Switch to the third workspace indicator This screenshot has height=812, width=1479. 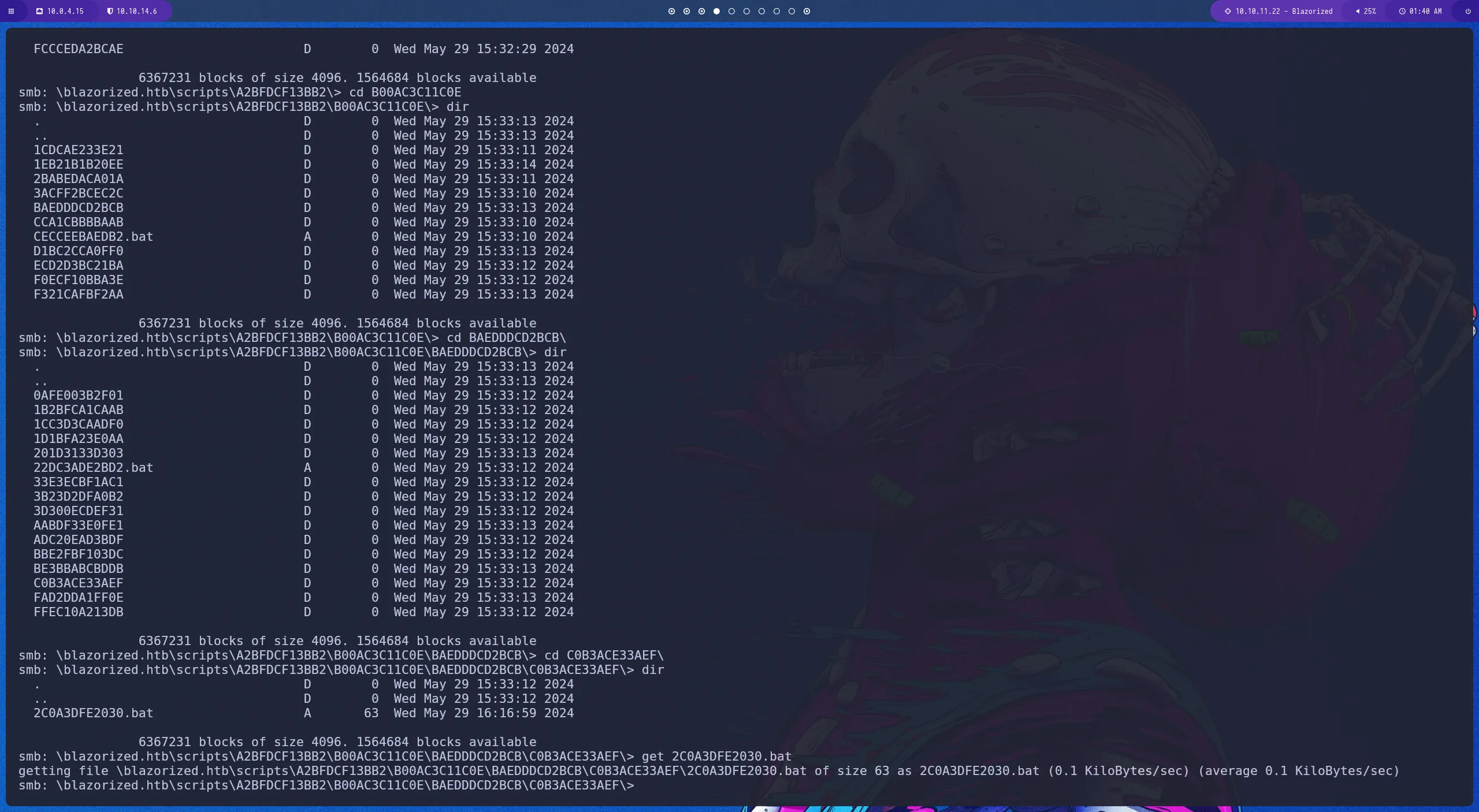[701, 11]
